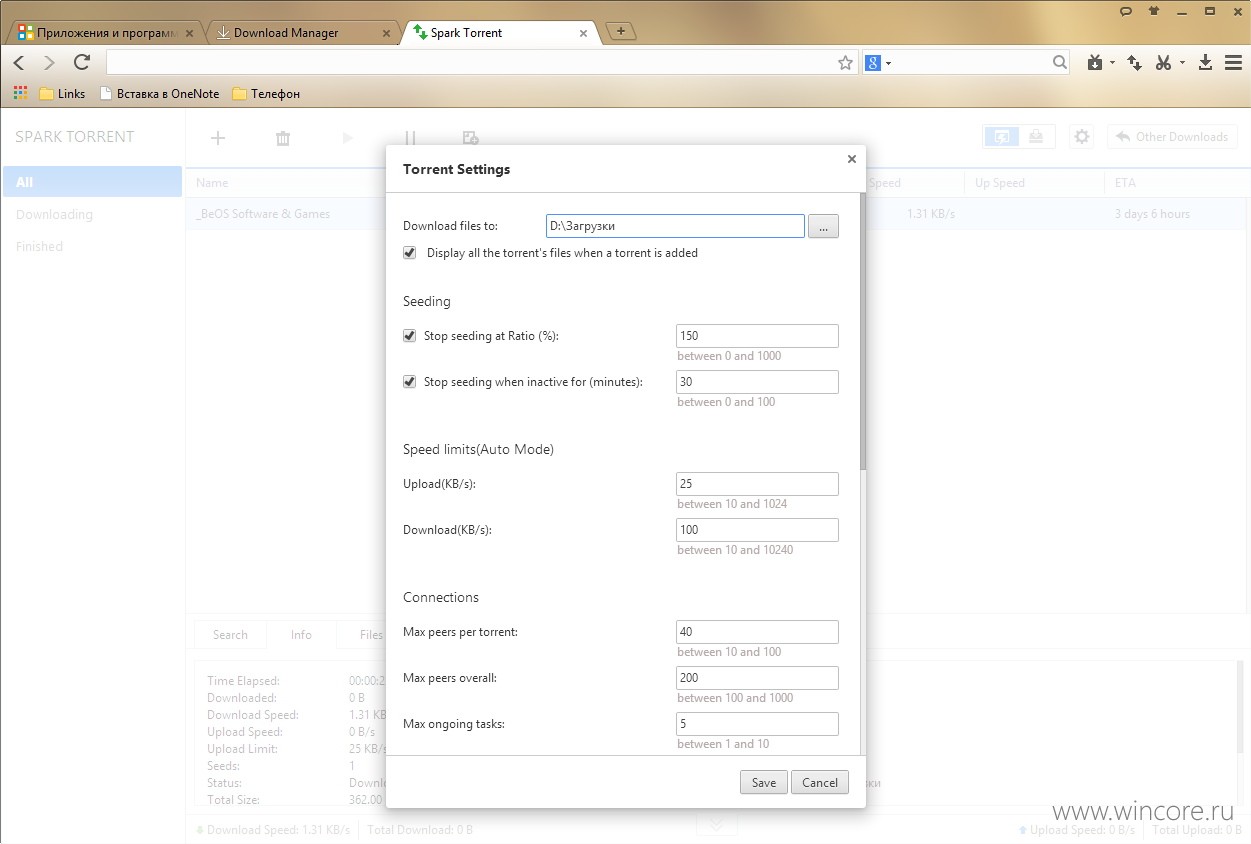Click the Max ongoing tasks field
The height and width of the screenshot is (844, 1251).
(x=757, y=724)
